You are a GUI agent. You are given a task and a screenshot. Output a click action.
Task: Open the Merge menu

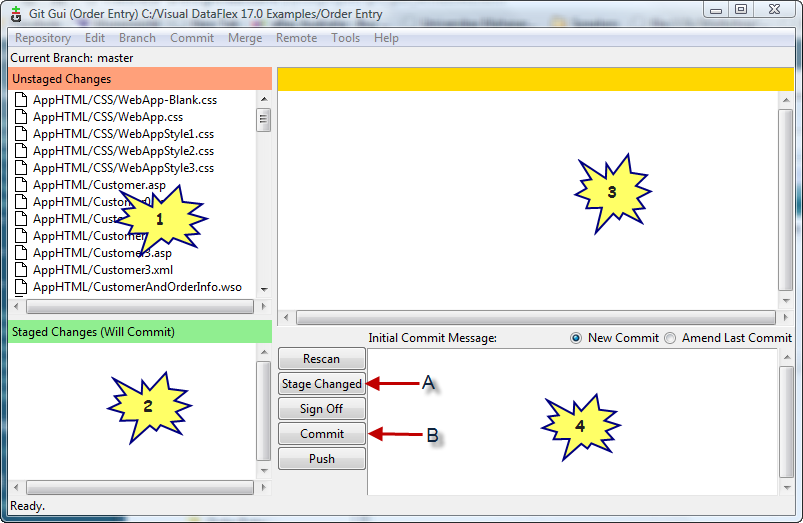click(x=245, y=38)
